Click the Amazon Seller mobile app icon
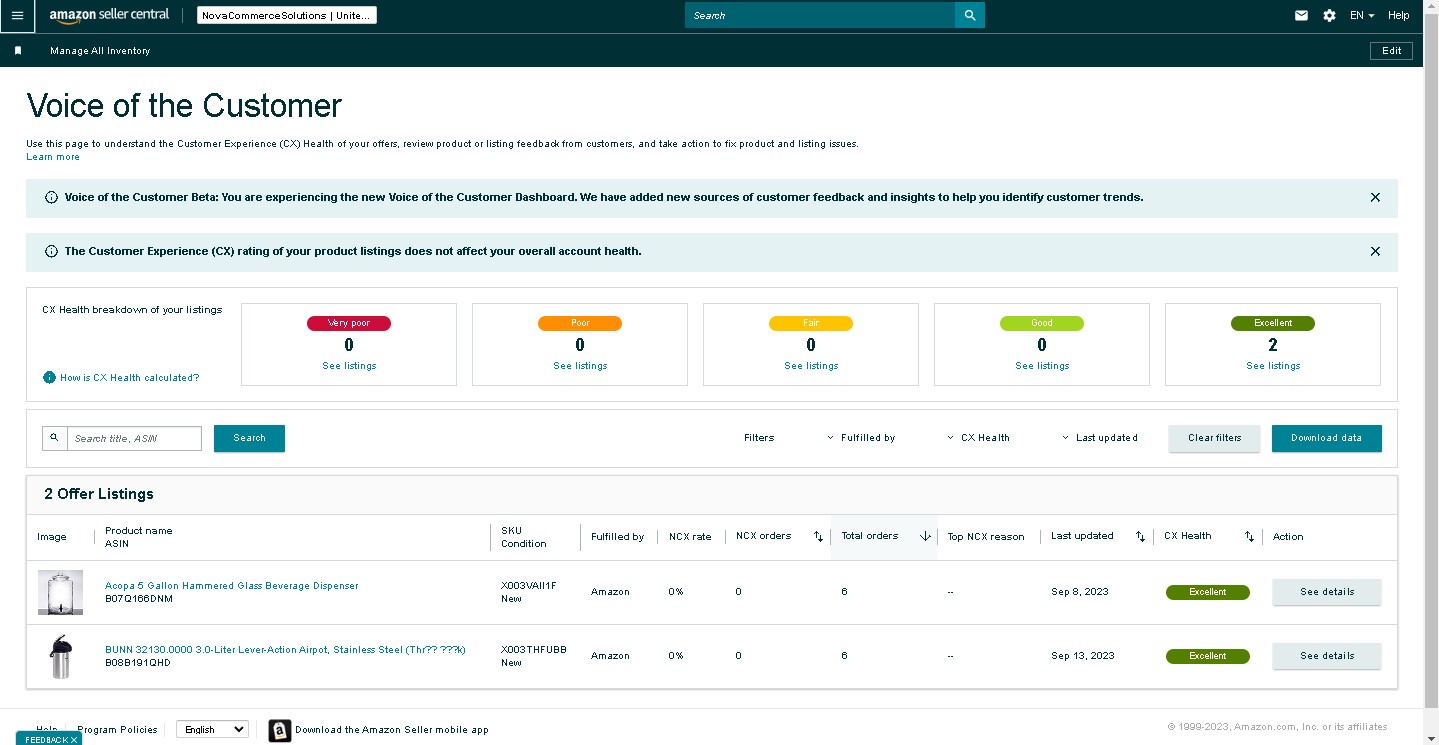The height and width of the screenshot is (745, 1439). coord(280,731)
